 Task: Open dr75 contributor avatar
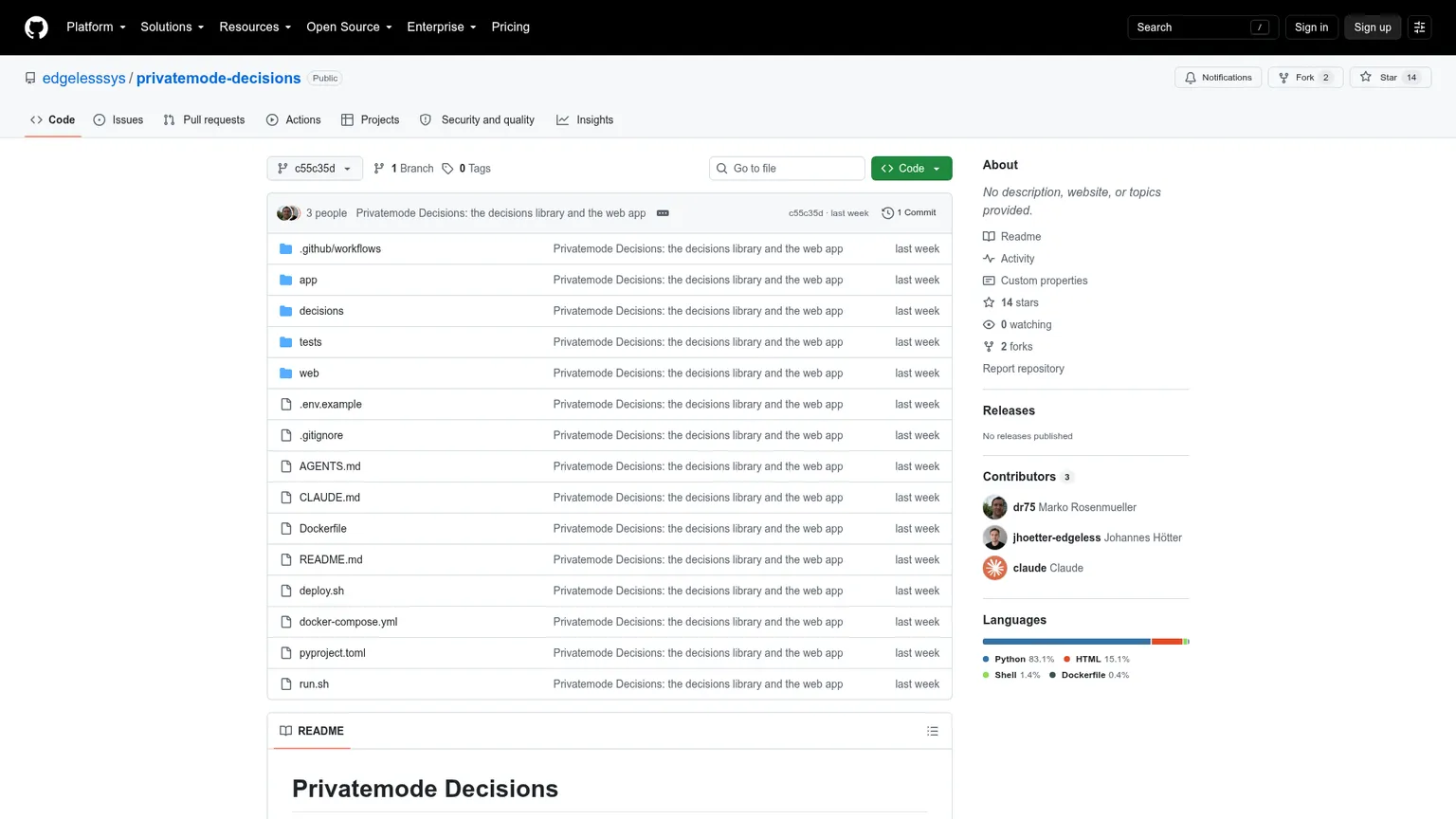pyautogui.click(x=994, y=507)
